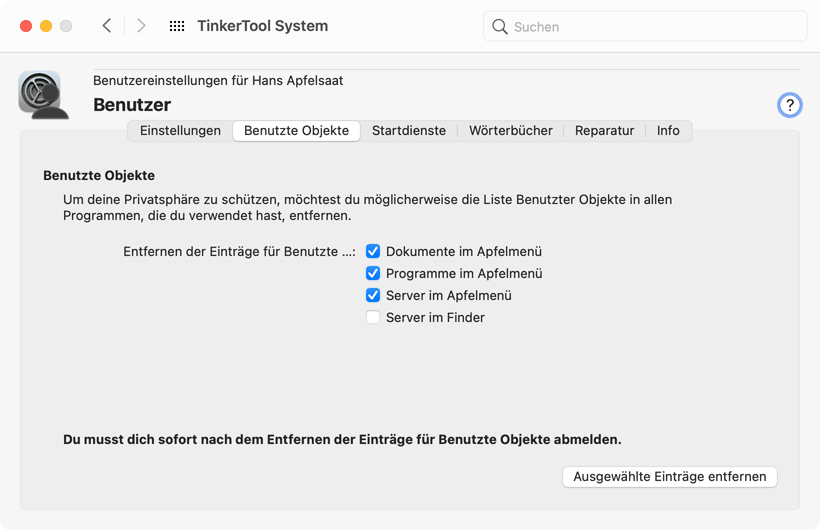
Task: Open help with the question mark button
Action: pyautogui.click(x=790, y=105)
